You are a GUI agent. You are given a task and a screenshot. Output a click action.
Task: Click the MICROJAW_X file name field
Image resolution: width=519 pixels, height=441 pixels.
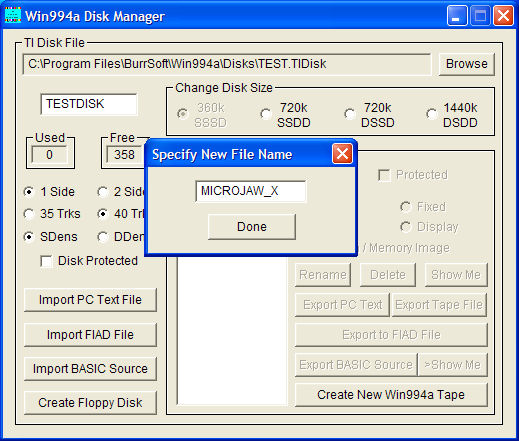[250, 191]
